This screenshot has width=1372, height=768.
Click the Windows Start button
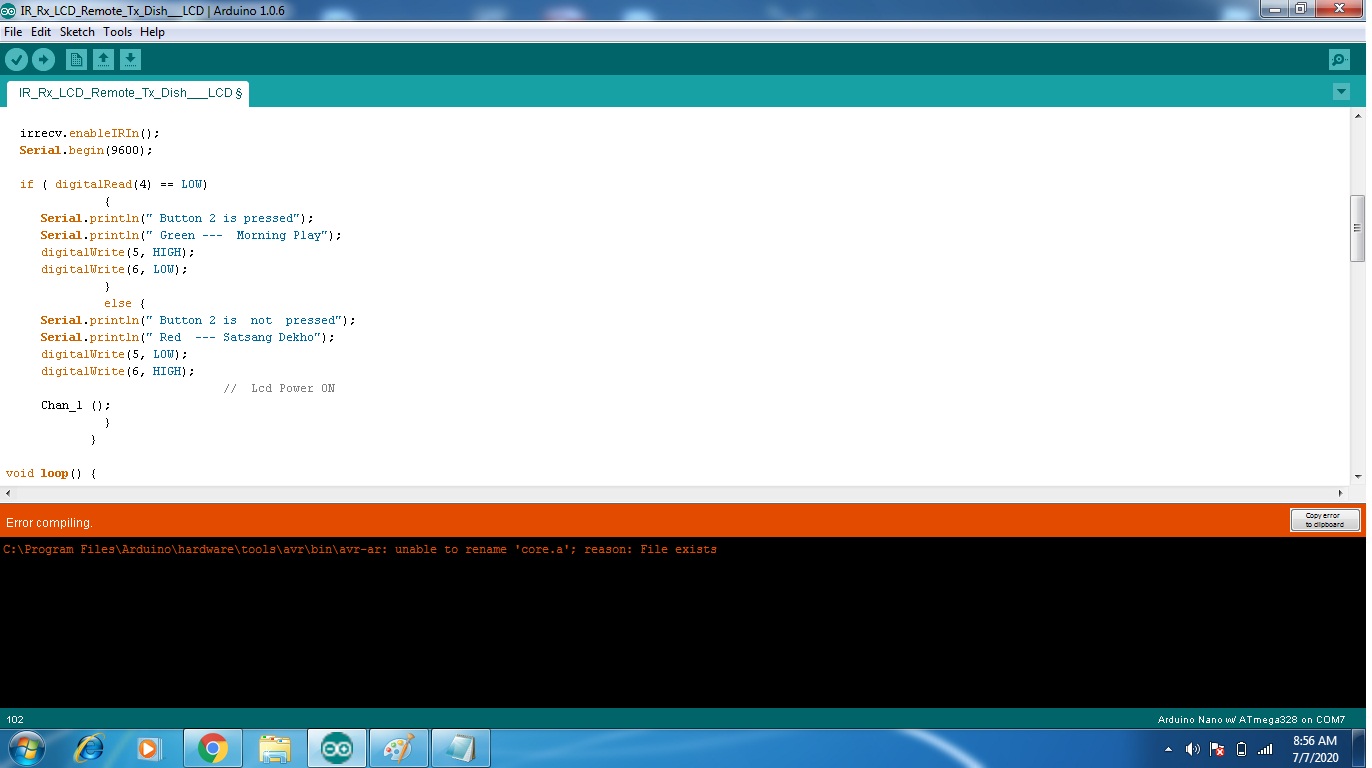[x=25, y=749]
